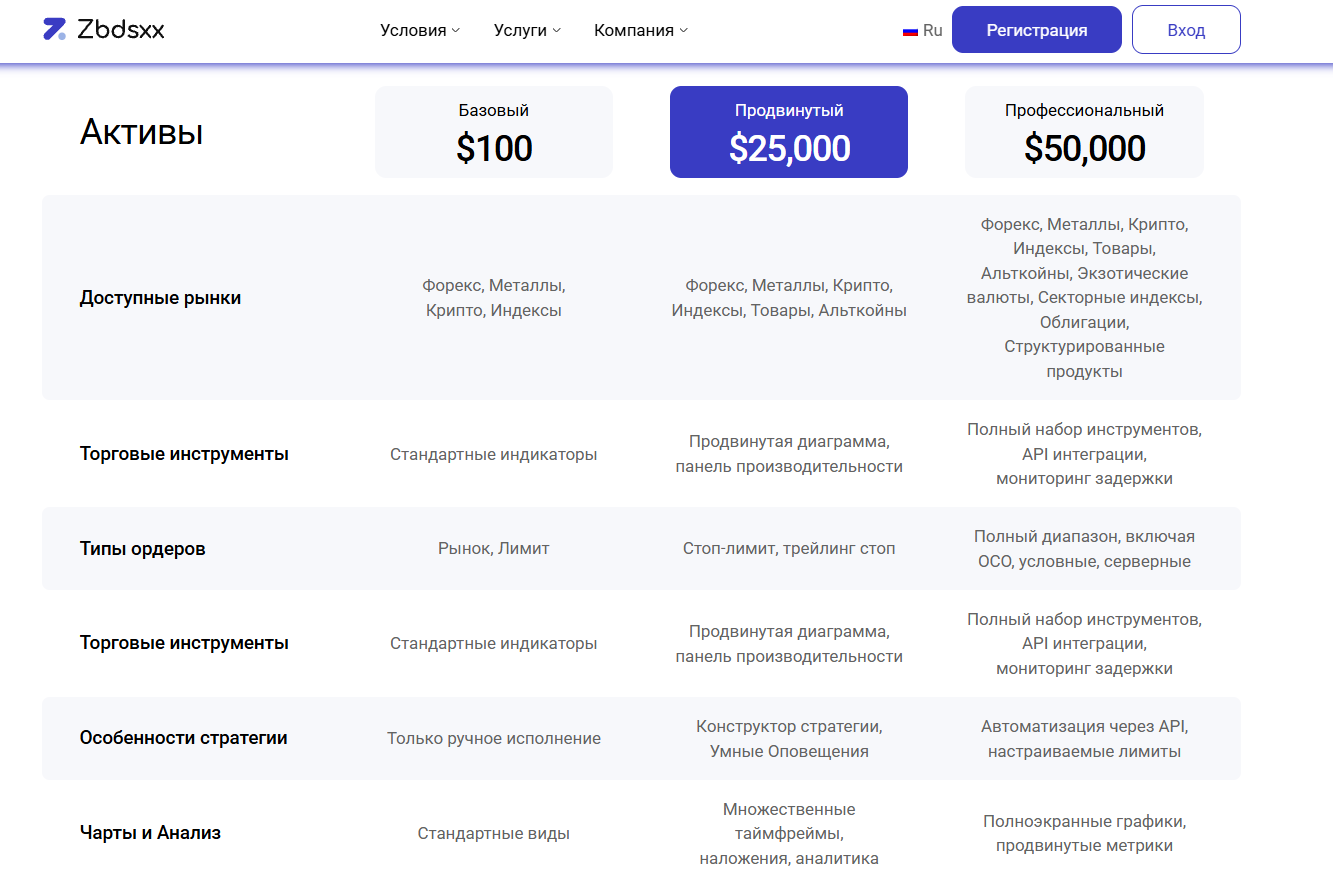Switch language via the Ru selector
This screenshot has width=1333, height=870.
(x=932, y=30)
